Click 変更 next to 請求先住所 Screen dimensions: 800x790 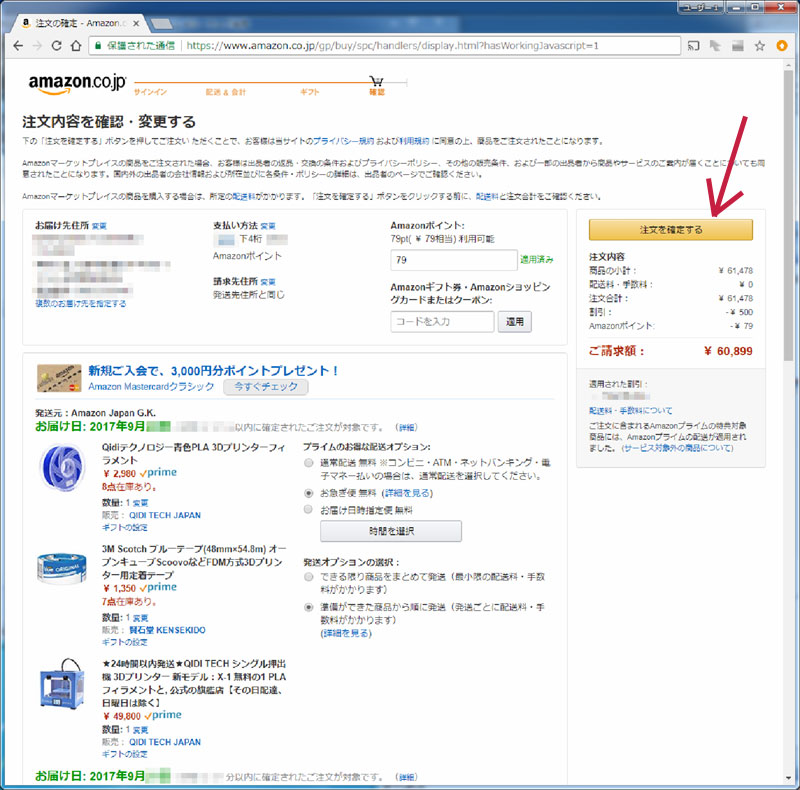point(268,282)
